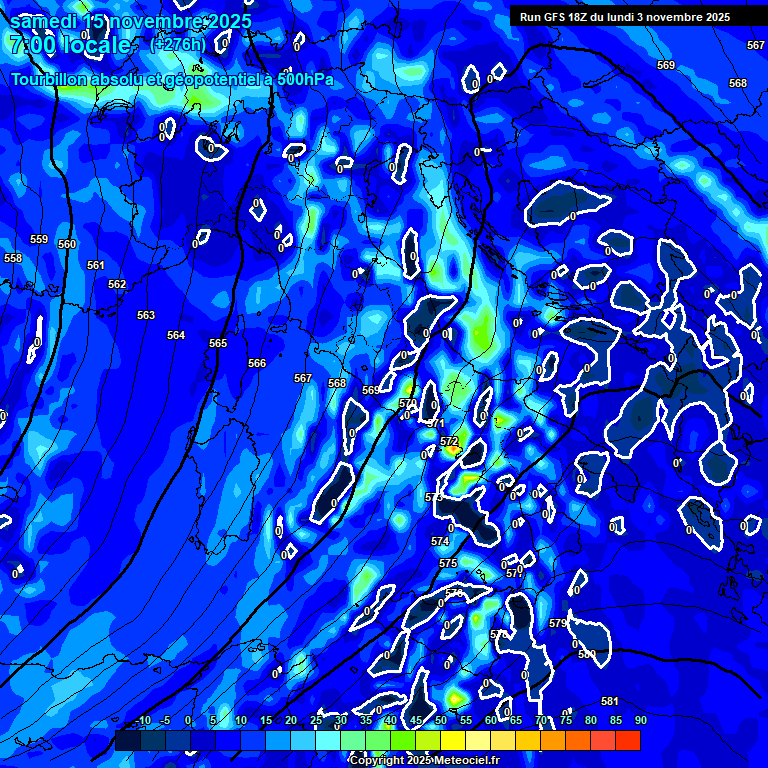Click the 581 contour label near bottom right
Viewport: 768px width, 768px height.
tap(610, 701)
